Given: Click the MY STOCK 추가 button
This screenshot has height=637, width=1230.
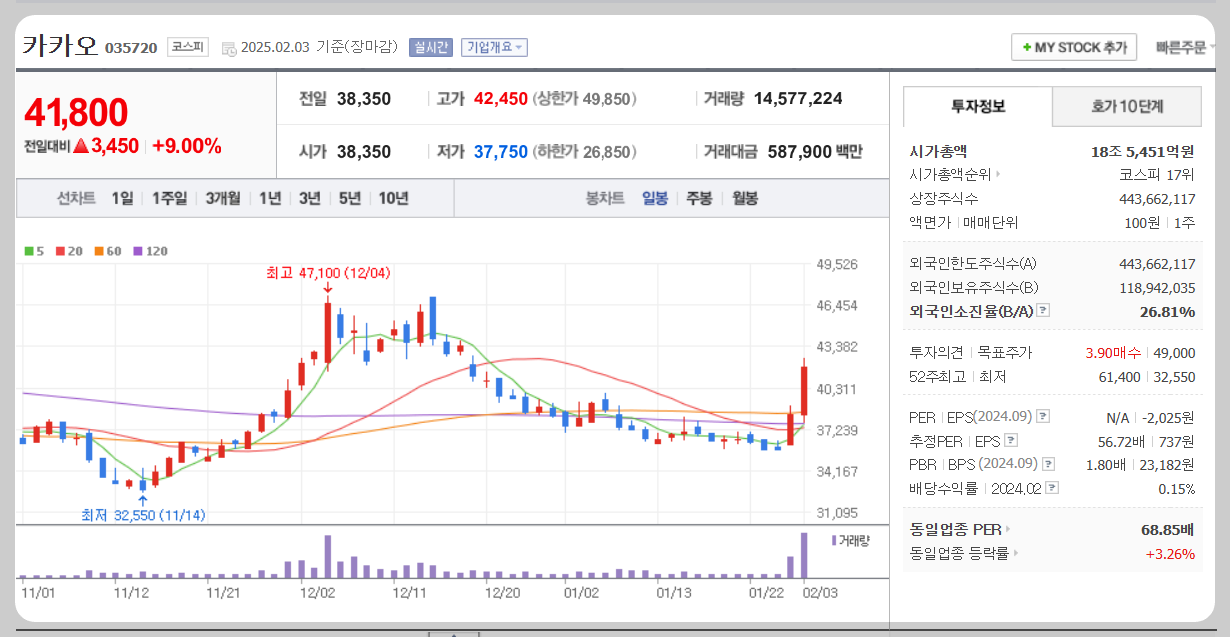Looking at the screenshot, I should (x=1074, y=47).
